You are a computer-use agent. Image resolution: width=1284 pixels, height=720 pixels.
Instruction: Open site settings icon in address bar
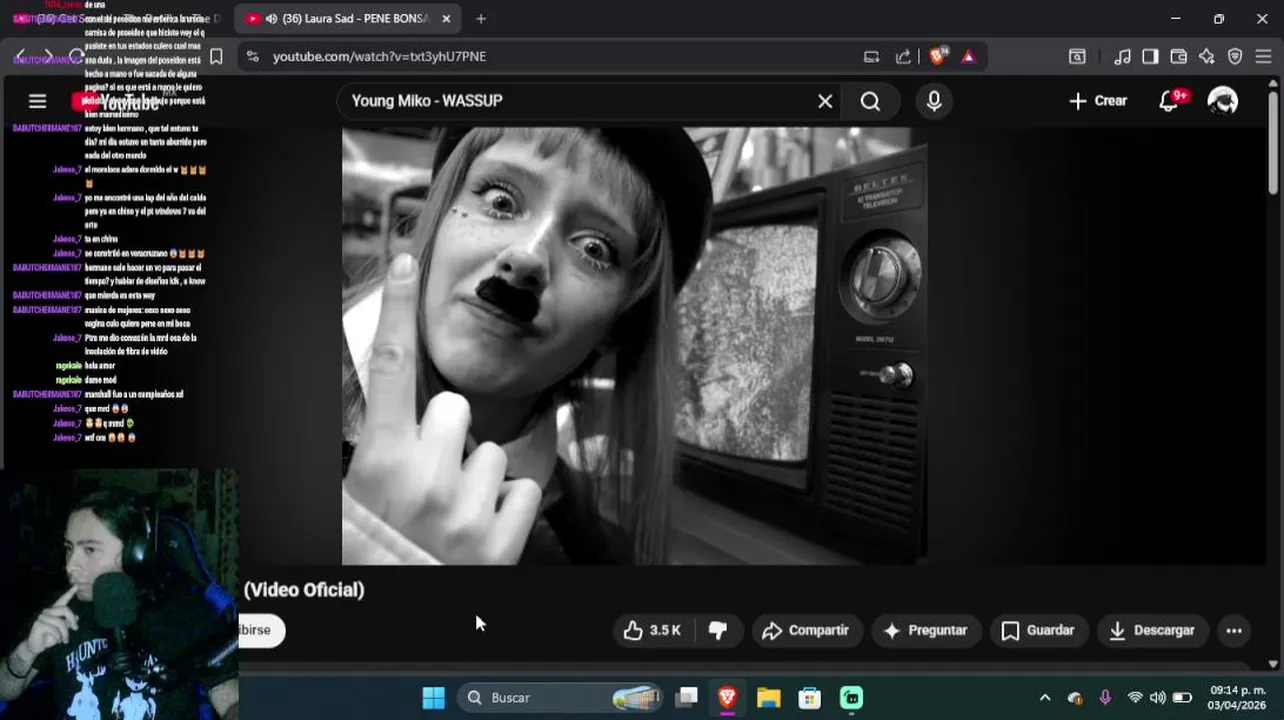coord(252,56)
